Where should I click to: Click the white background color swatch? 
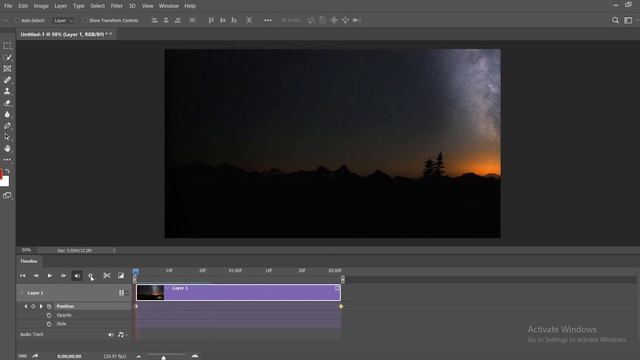(5, 182)
